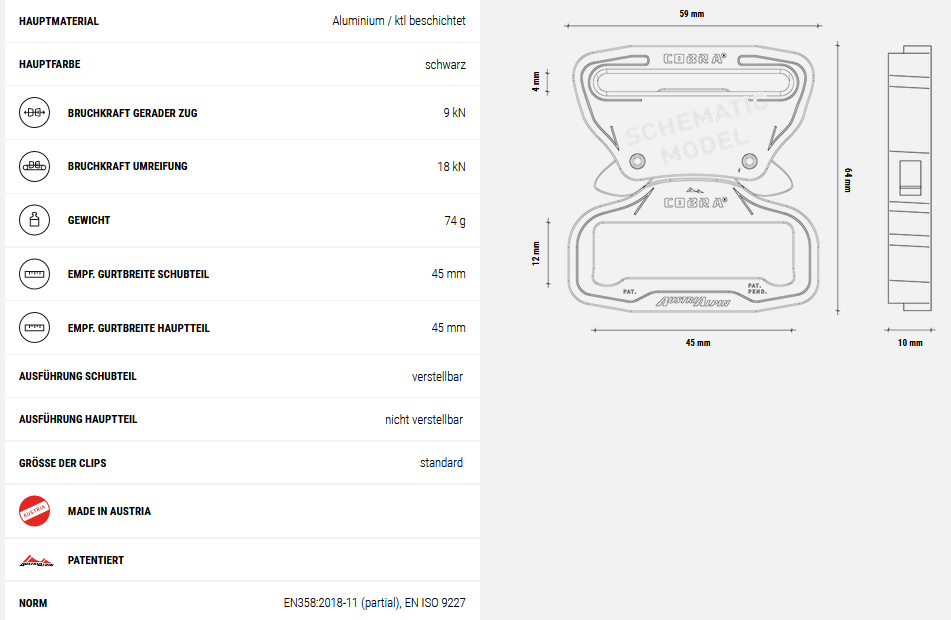This screenshot has width=951, height=620.
Task: Click the EN358 norm text
Action: pos(374,603)
